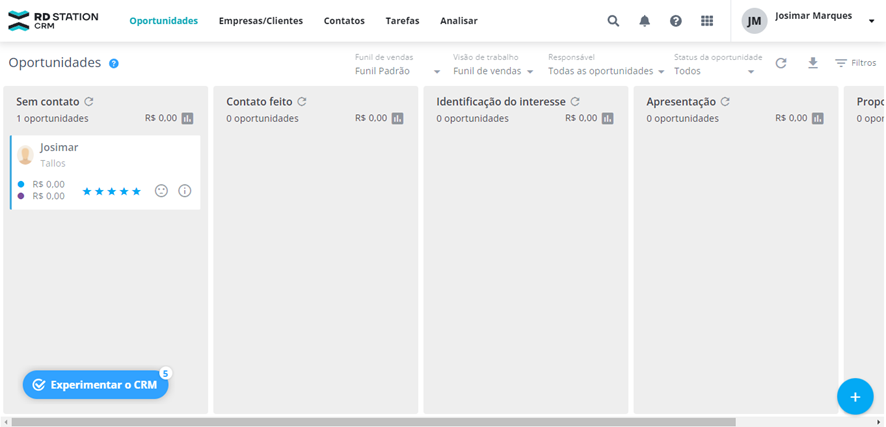This screenshot has height=427, width=886.
Task: Click the Apresentação column title
Action: pyautogui.click(x=681, y=102)
